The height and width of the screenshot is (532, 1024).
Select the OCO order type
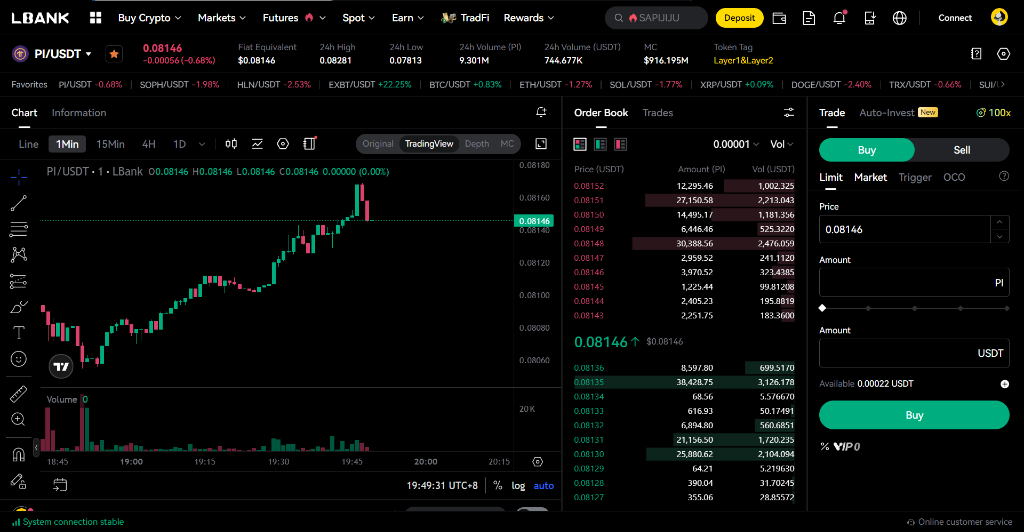point(954,177)
